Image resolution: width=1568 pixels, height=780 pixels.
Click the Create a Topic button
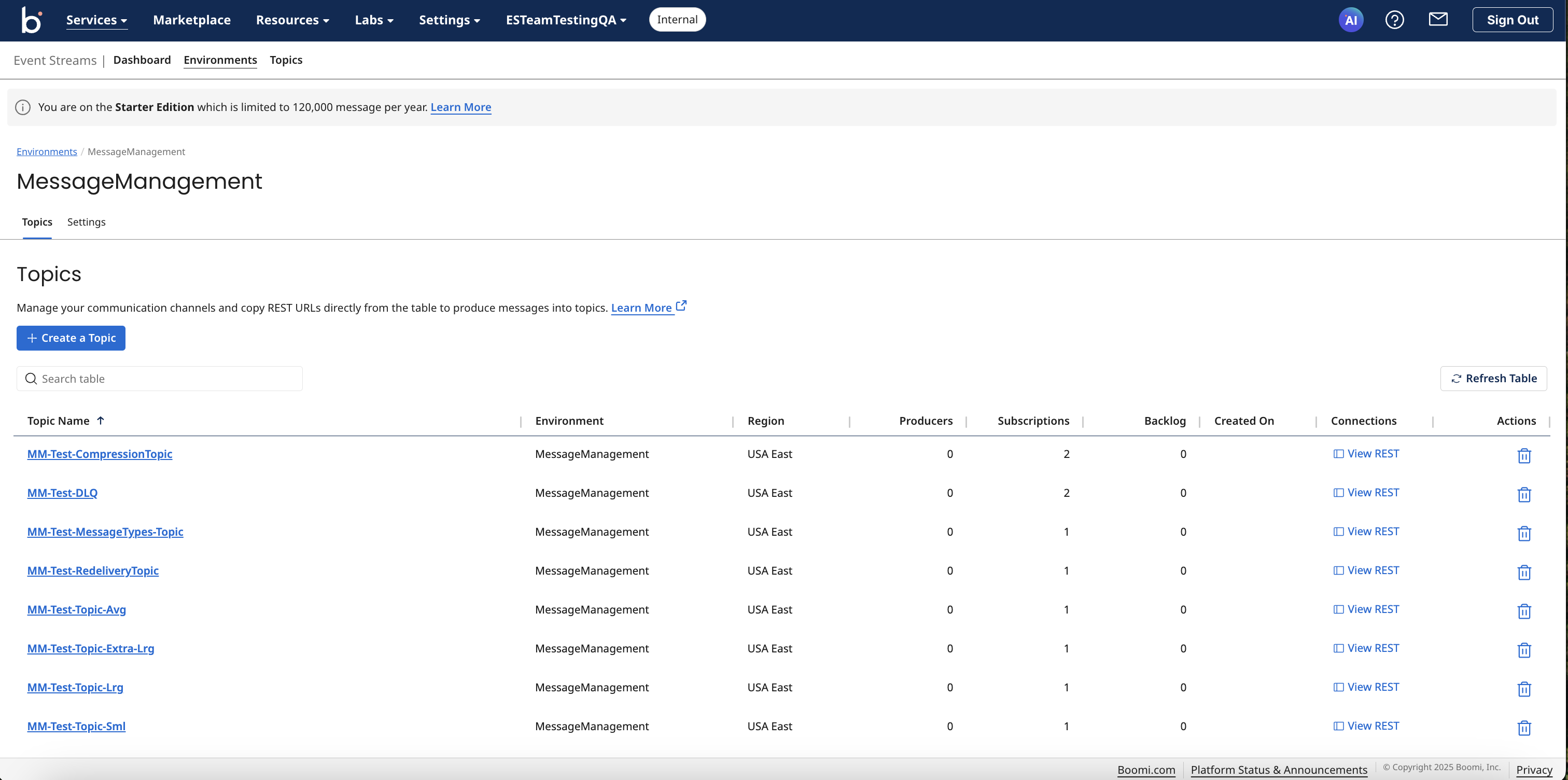click(x=71, y=338)
